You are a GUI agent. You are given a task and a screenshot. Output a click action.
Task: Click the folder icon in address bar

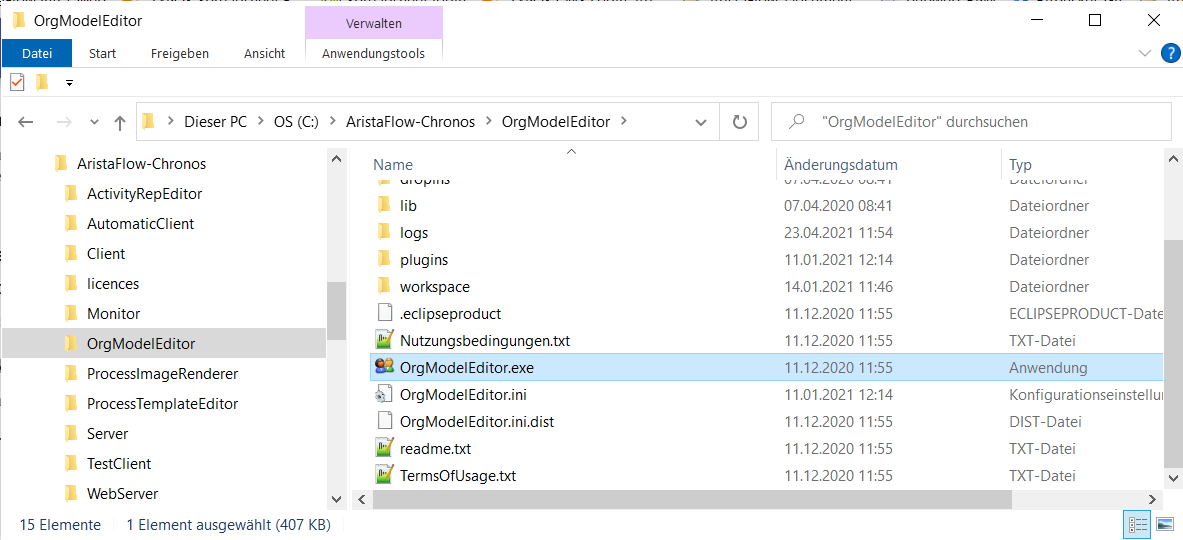tap(149, 121)
